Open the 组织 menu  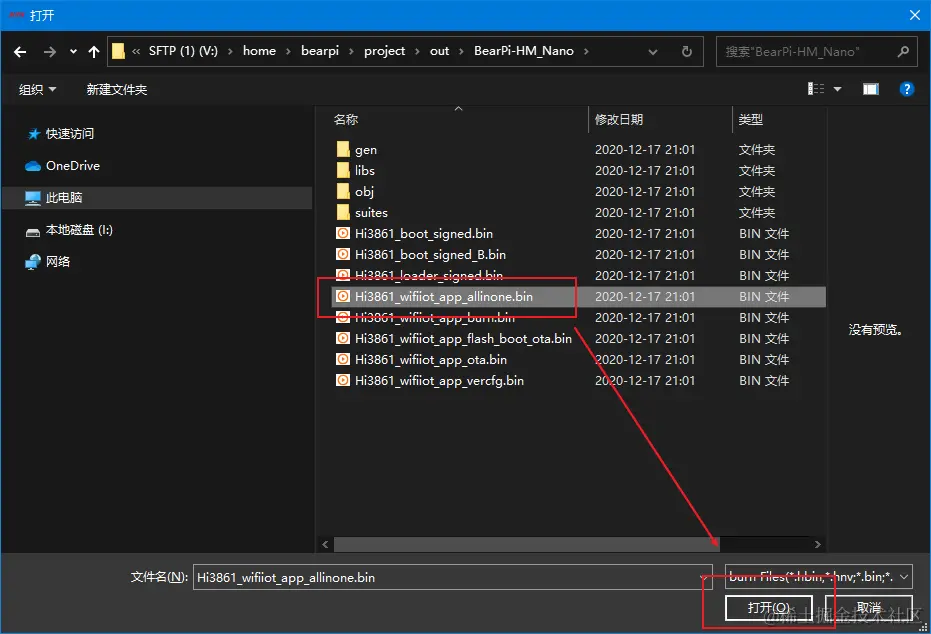click(x=37, y=89)
